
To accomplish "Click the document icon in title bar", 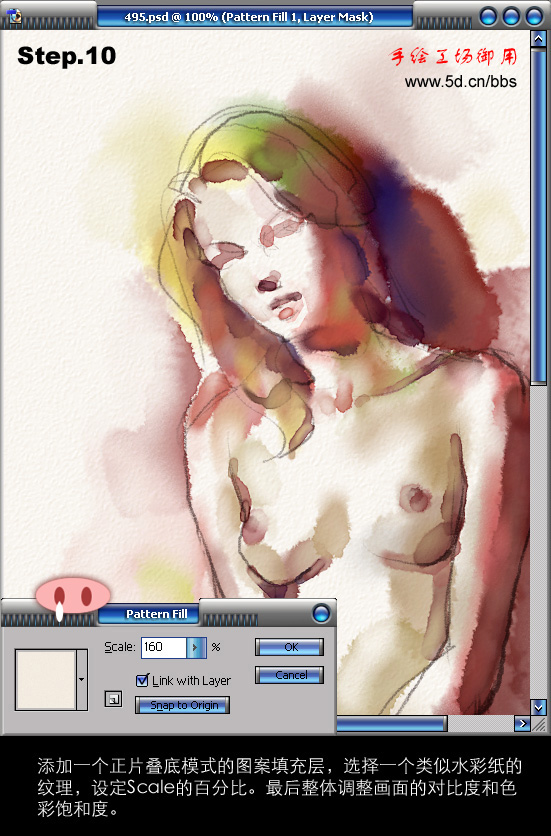I will click(14, 16).
